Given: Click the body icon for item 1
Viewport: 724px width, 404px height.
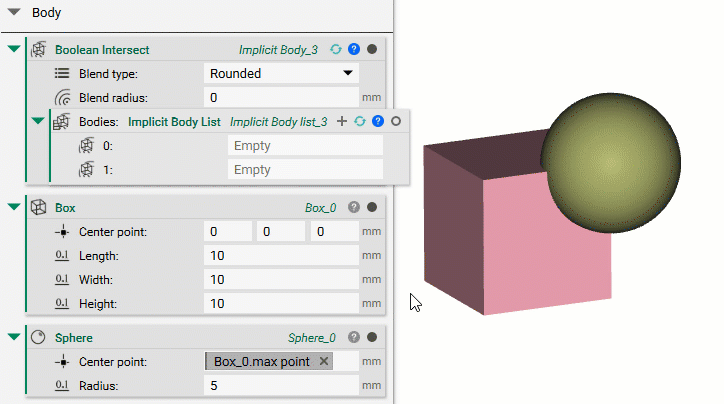Looking at the screenshot, I should click(86, 169).
